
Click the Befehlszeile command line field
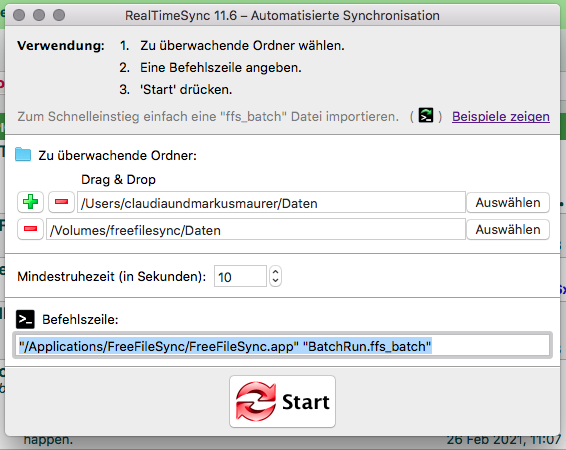pos(282,346)
